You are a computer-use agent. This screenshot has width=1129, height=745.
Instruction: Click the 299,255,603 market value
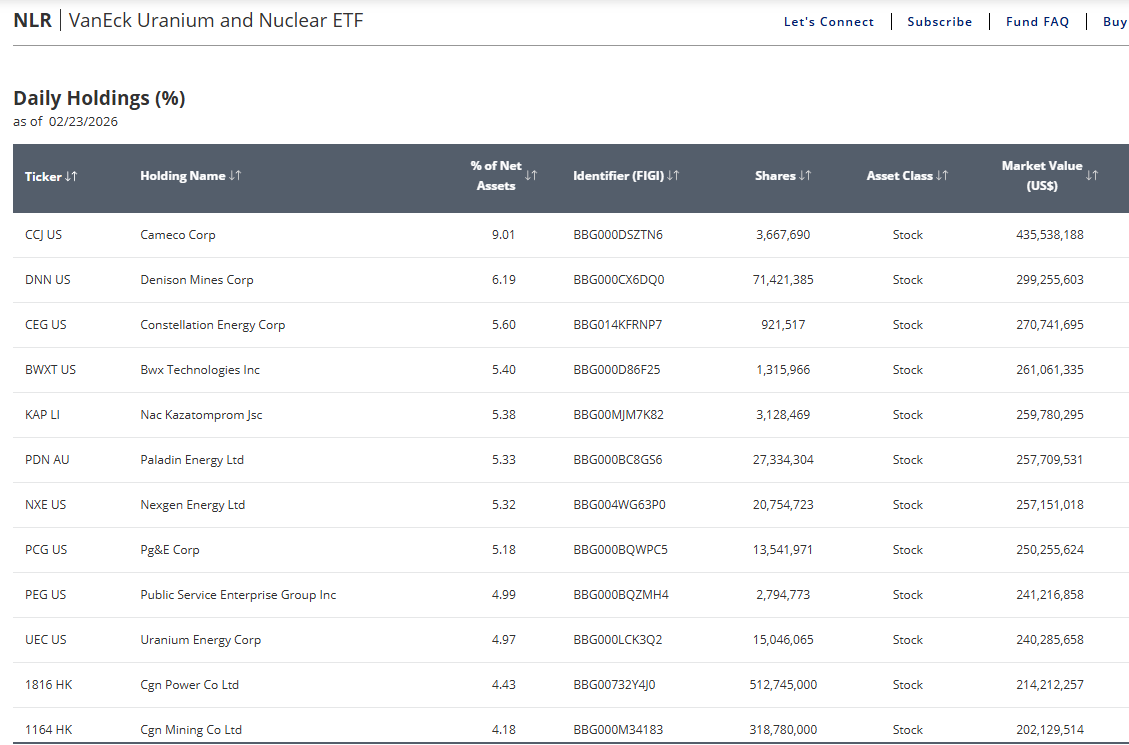[x=1050, y=280]
